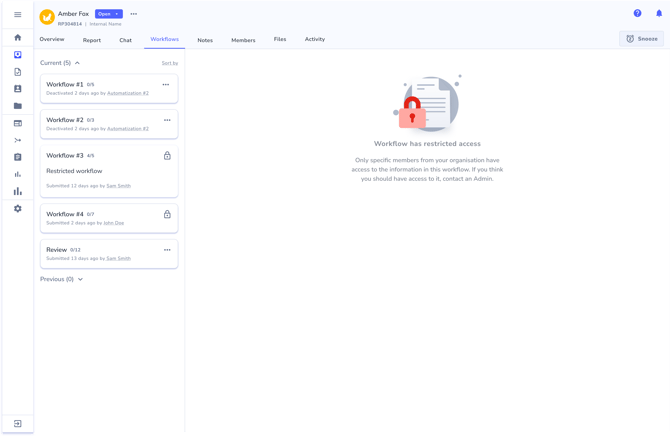Click the notifications bell icon
This screenshot has width=670, height=436.
point(659,13)
